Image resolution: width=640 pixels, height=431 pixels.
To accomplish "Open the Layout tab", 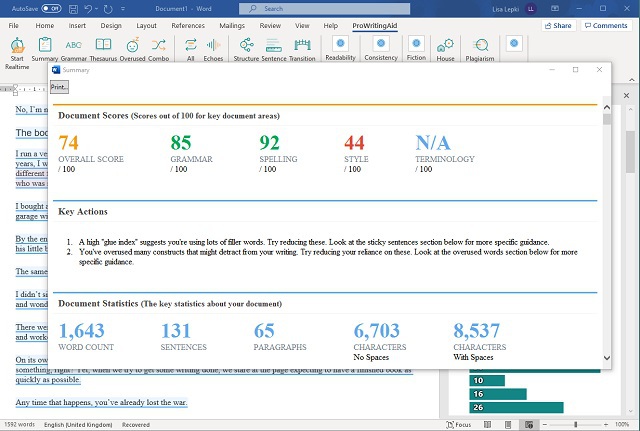I will point(146,25).
